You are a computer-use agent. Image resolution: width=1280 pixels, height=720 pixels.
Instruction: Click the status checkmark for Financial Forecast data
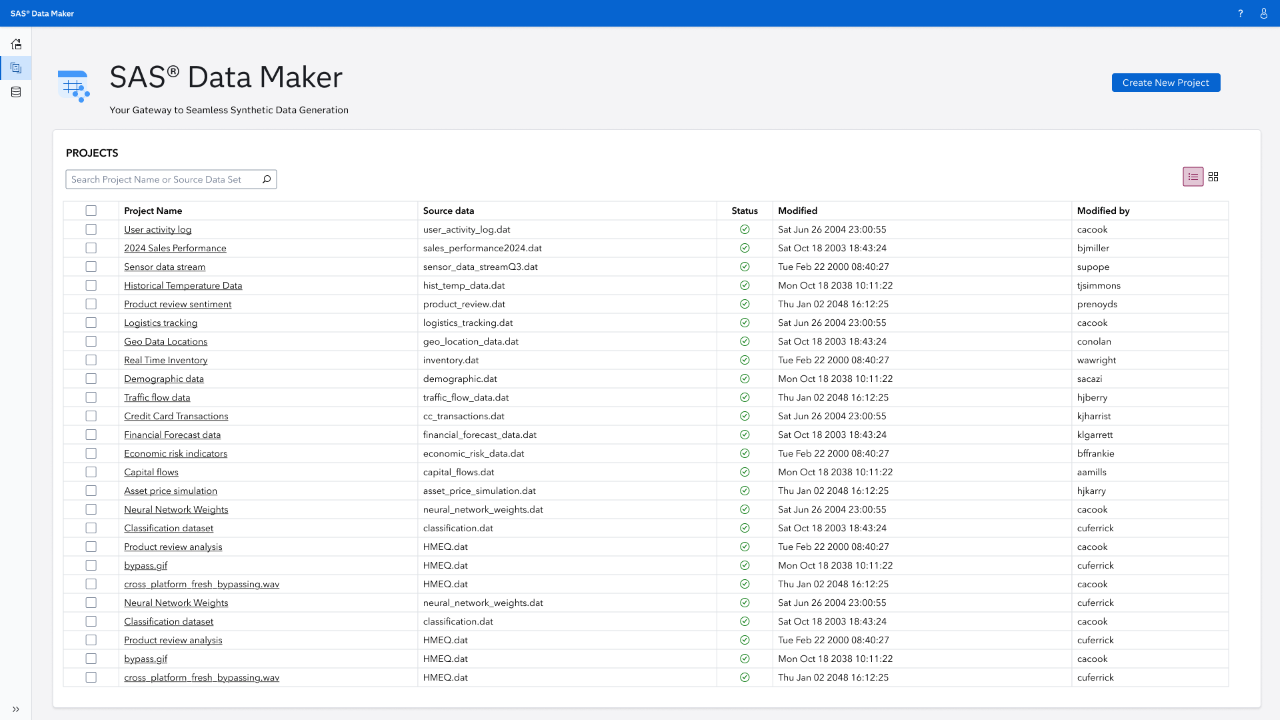click(745, 435)
